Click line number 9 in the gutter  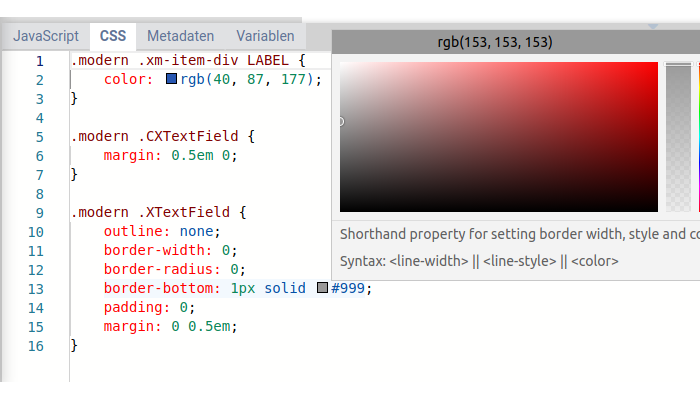40,213
